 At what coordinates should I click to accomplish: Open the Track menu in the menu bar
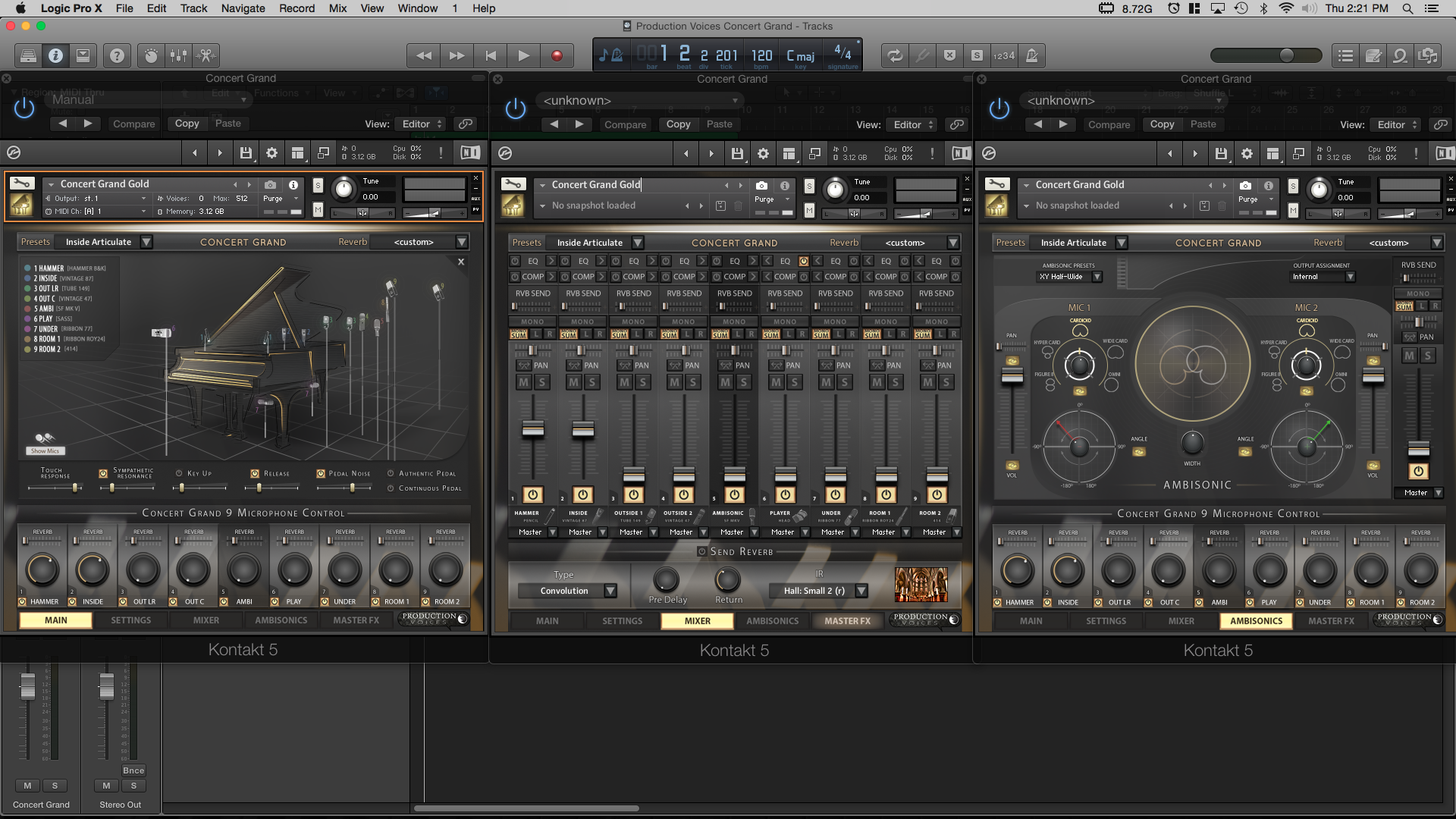193,8
